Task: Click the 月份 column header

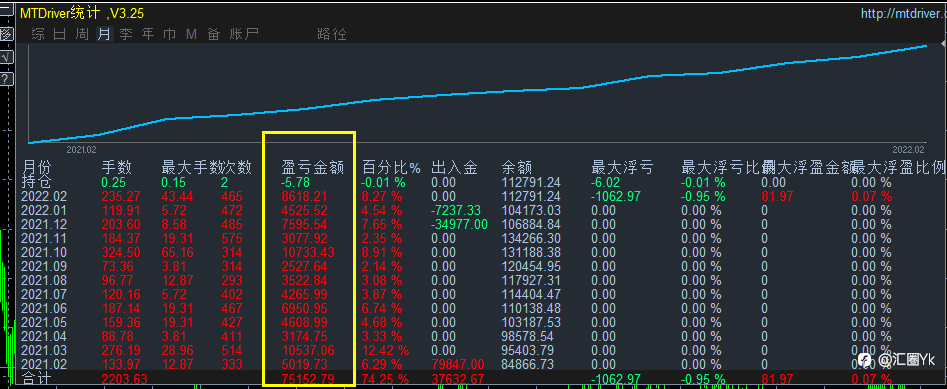Action: click(37, 167)
